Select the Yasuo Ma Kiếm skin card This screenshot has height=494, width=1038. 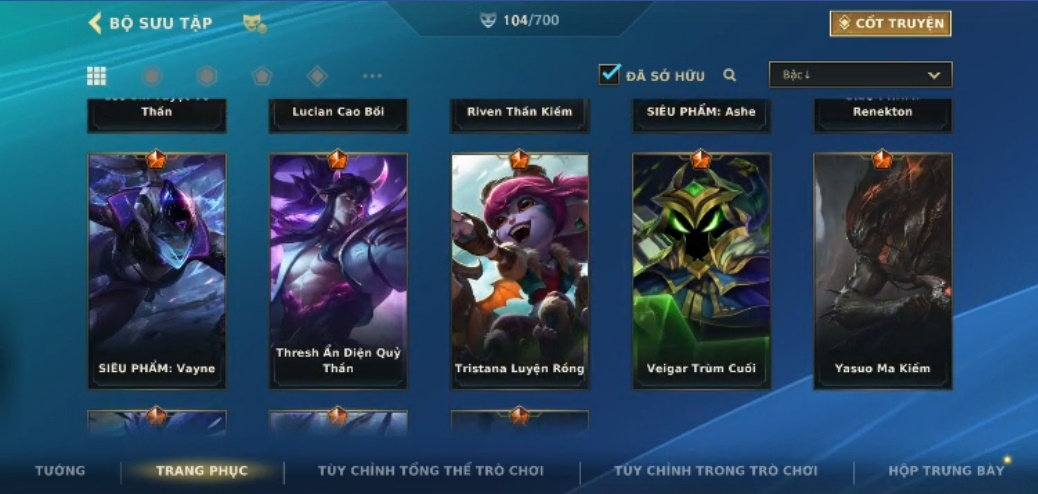tap(883, 271)
